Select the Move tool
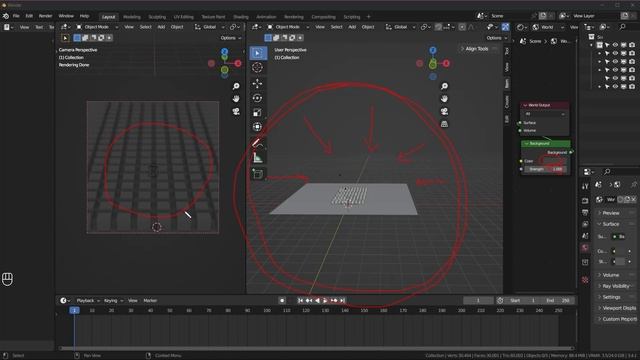Screen dimensions: 640x360 257,84
